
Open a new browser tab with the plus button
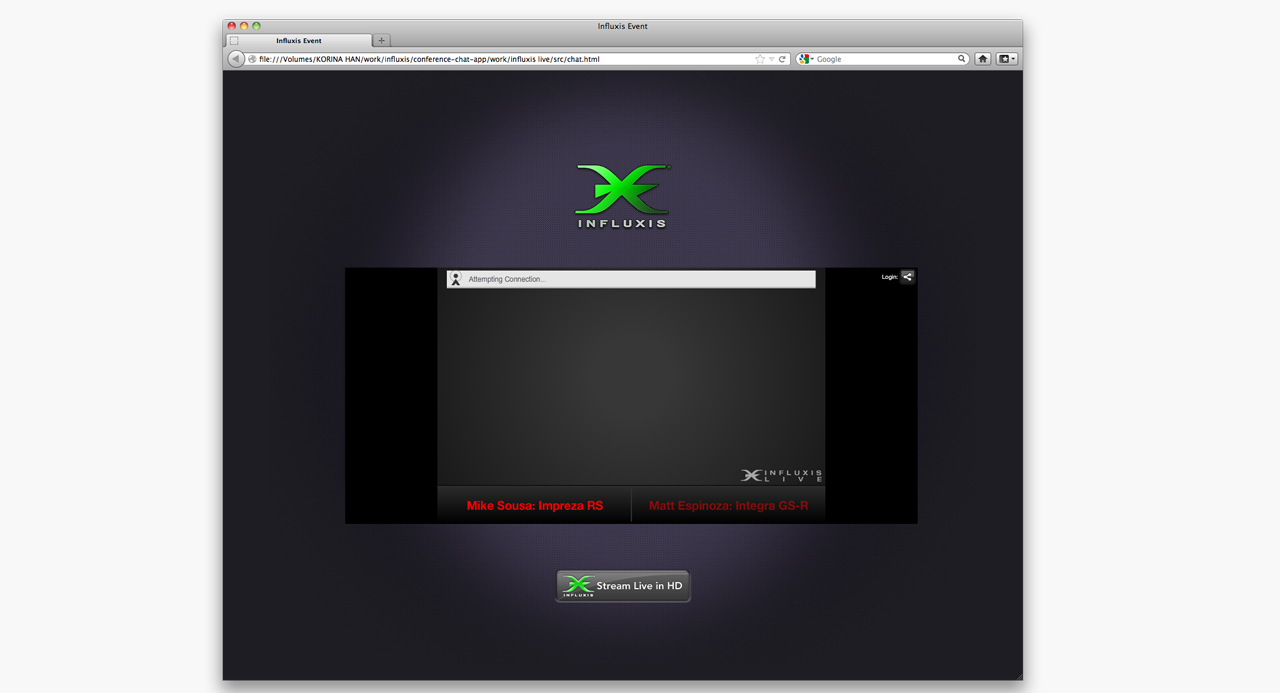[381, 40]
